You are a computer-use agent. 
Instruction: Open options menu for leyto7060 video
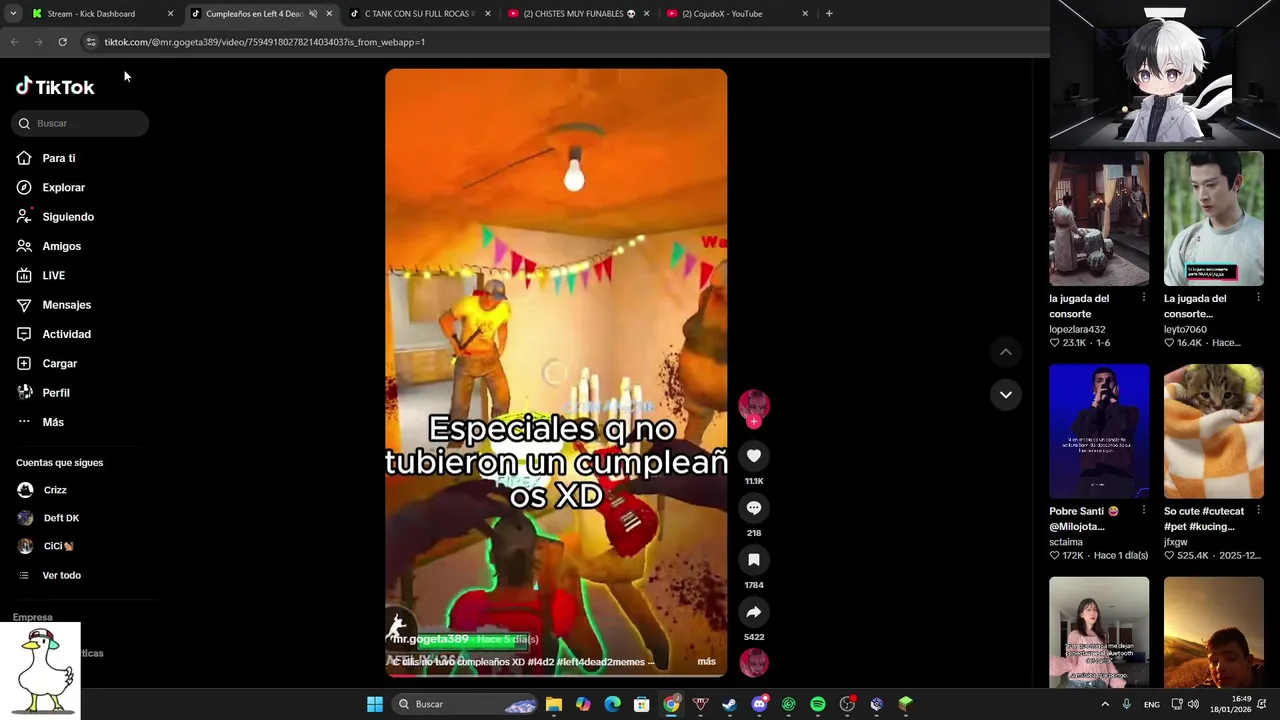pos(1258,298)
